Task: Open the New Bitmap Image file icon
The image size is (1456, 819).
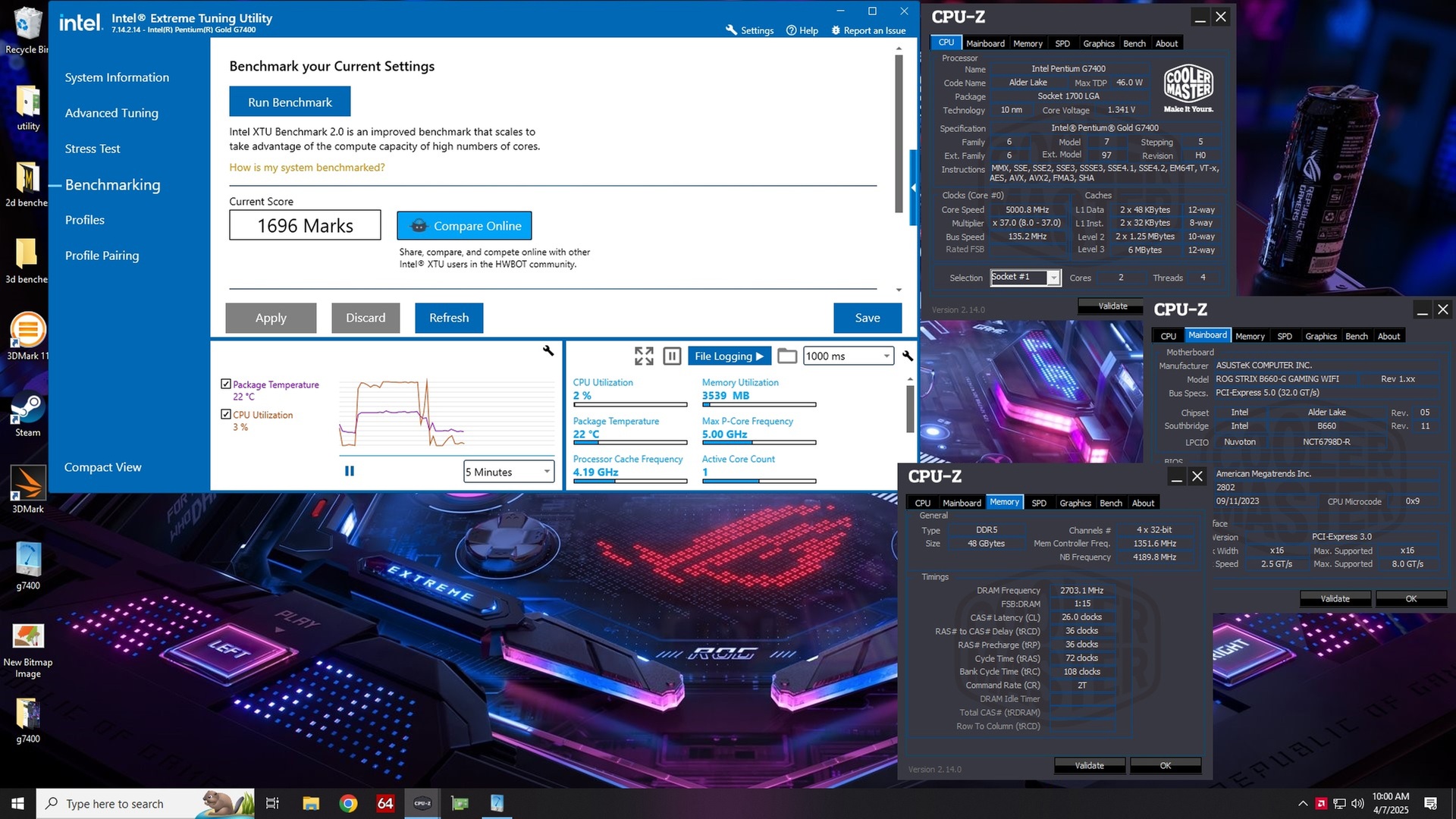Action: click(x=28, y=649)
